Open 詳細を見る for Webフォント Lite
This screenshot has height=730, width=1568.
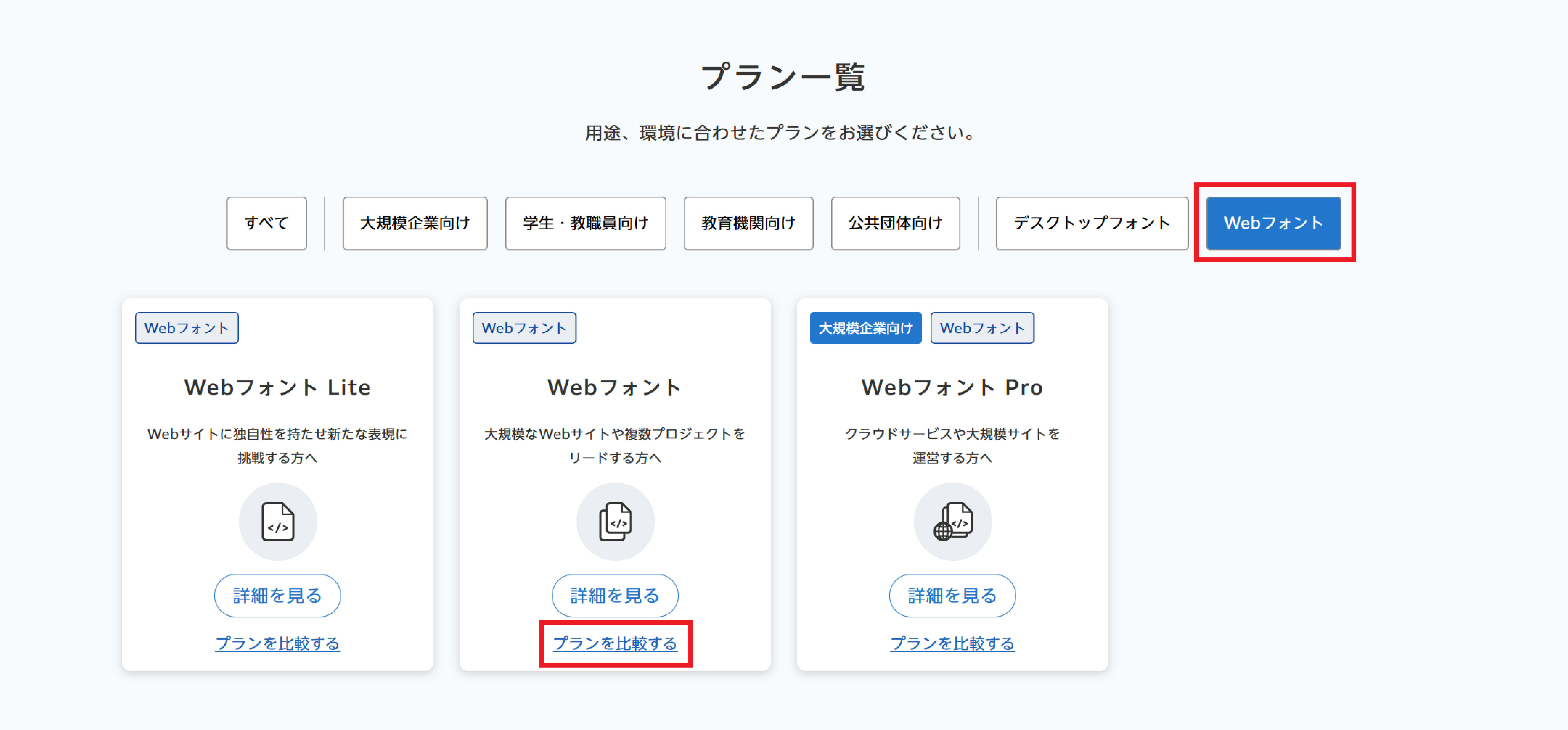278,596
